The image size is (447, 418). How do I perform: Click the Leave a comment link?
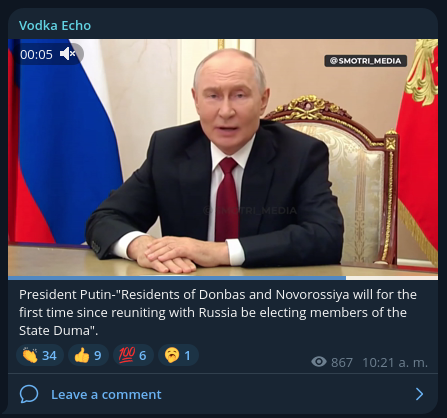pos(106,395)
